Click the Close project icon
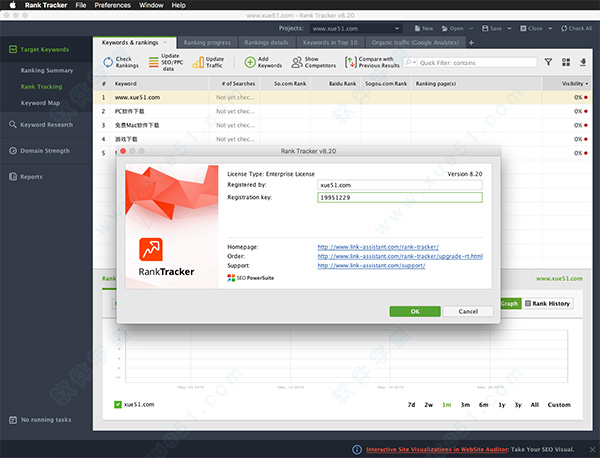This screenshot has height=458, width=600. [523, 28]
